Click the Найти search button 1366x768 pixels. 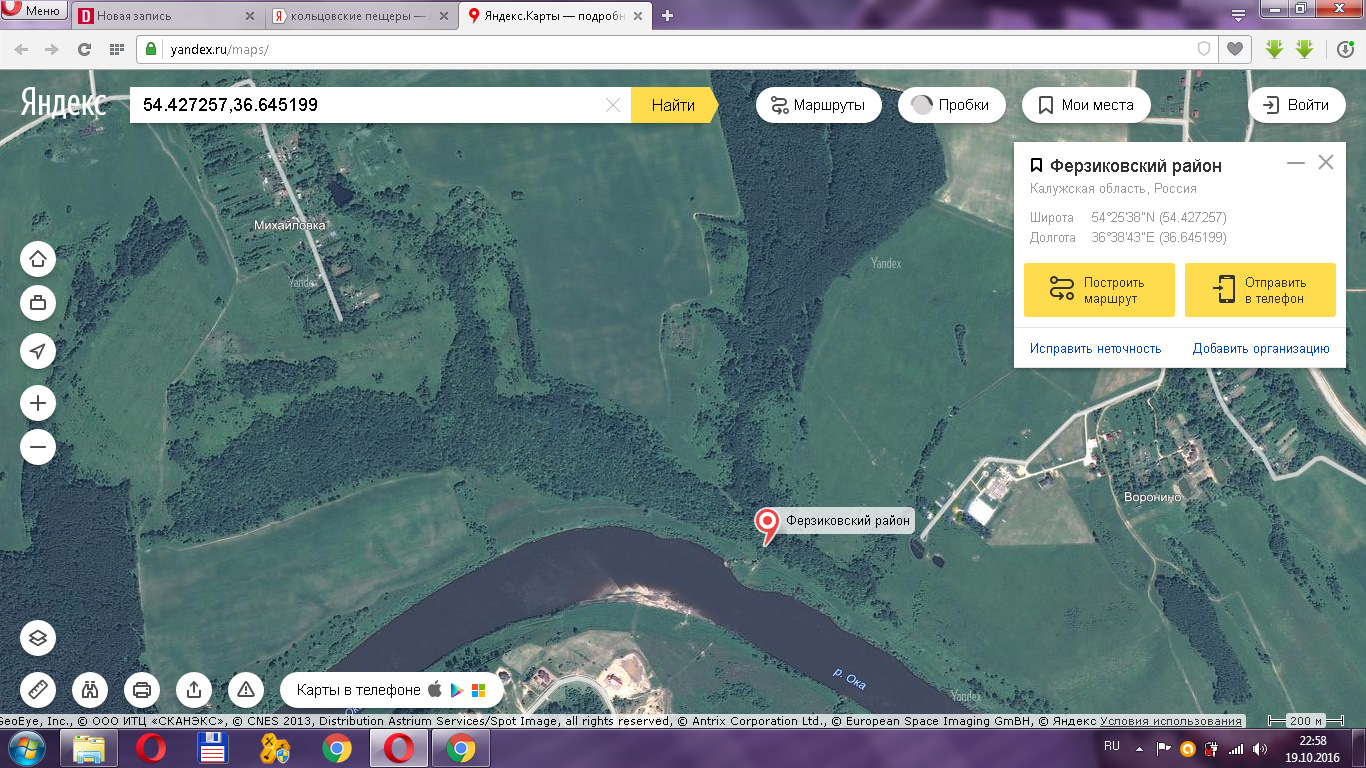point(674,105)
